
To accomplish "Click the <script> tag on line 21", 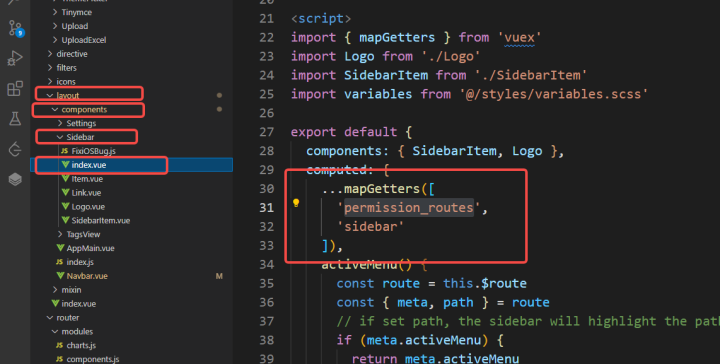I will click(321, 18).
